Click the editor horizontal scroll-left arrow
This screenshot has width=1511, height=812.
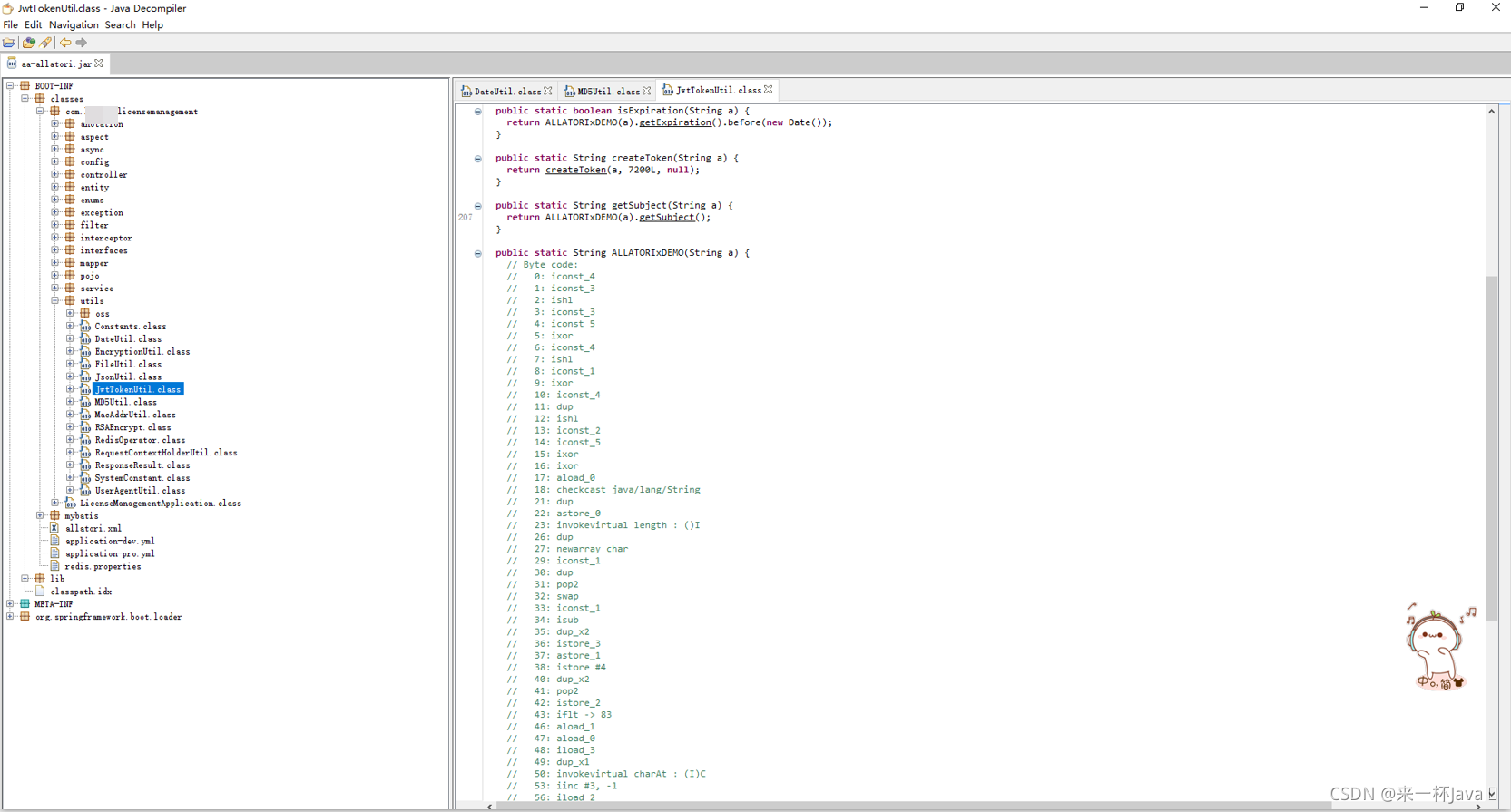point(490,806)
